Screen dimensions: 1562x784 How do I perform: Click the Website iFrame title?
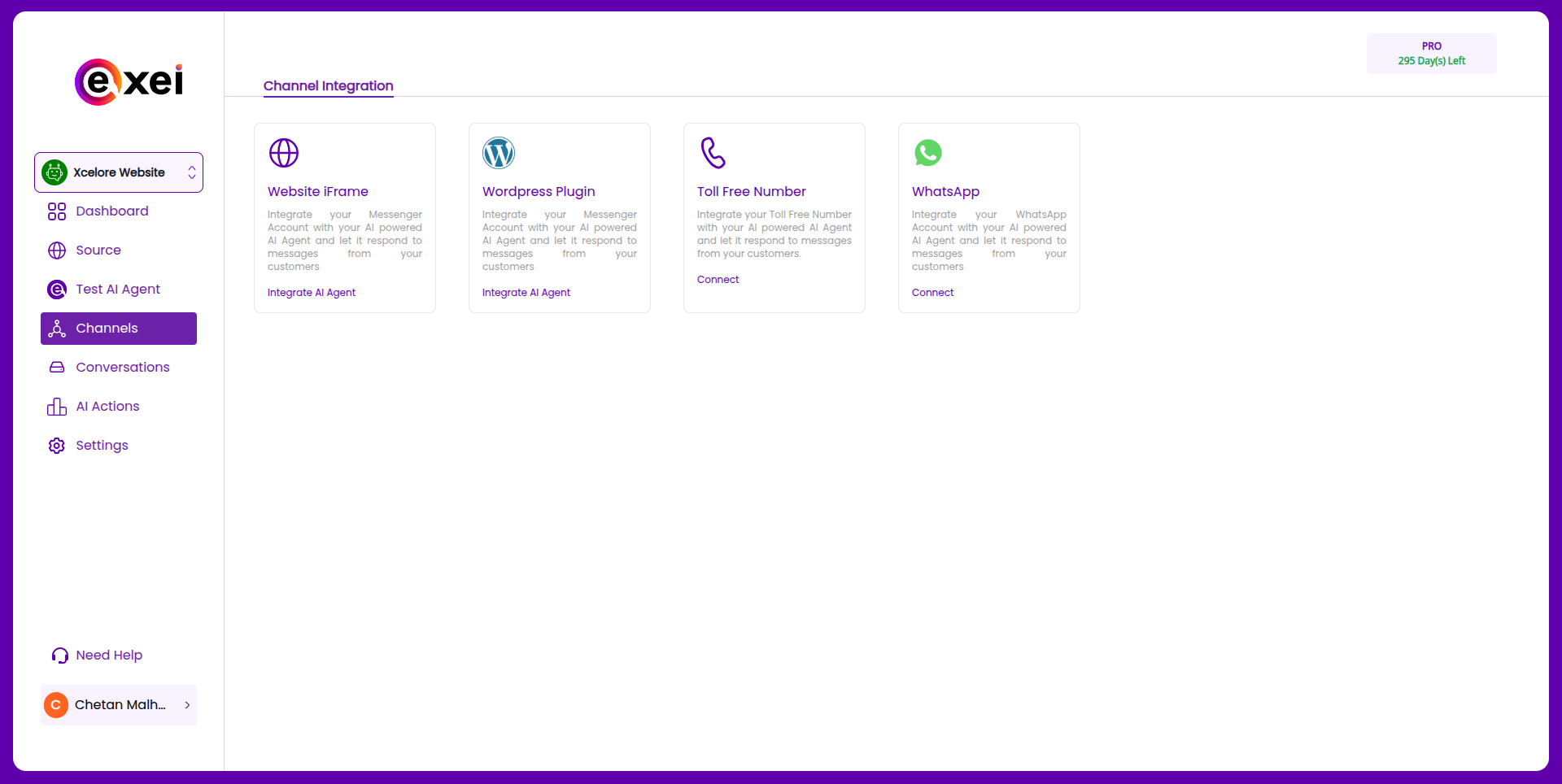tap(318, 192)
